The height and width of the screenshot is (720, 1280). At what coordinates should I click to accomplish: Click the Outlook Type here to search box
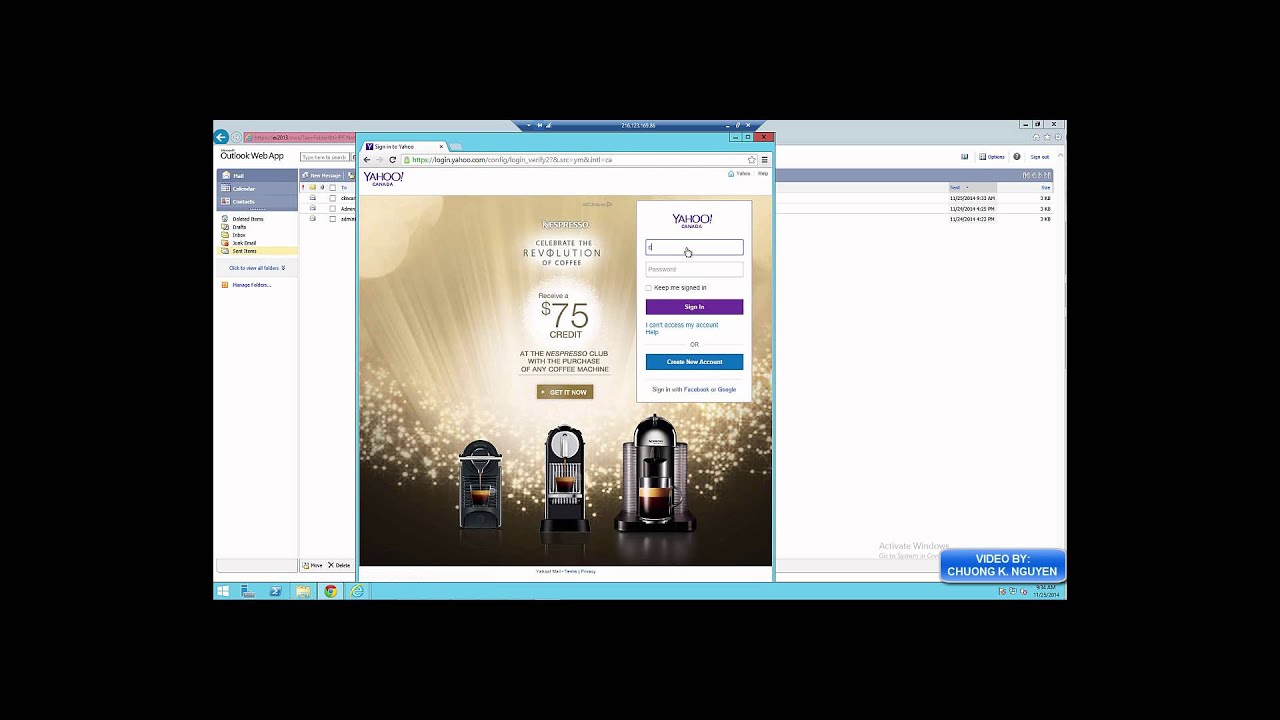pos(324,157)
